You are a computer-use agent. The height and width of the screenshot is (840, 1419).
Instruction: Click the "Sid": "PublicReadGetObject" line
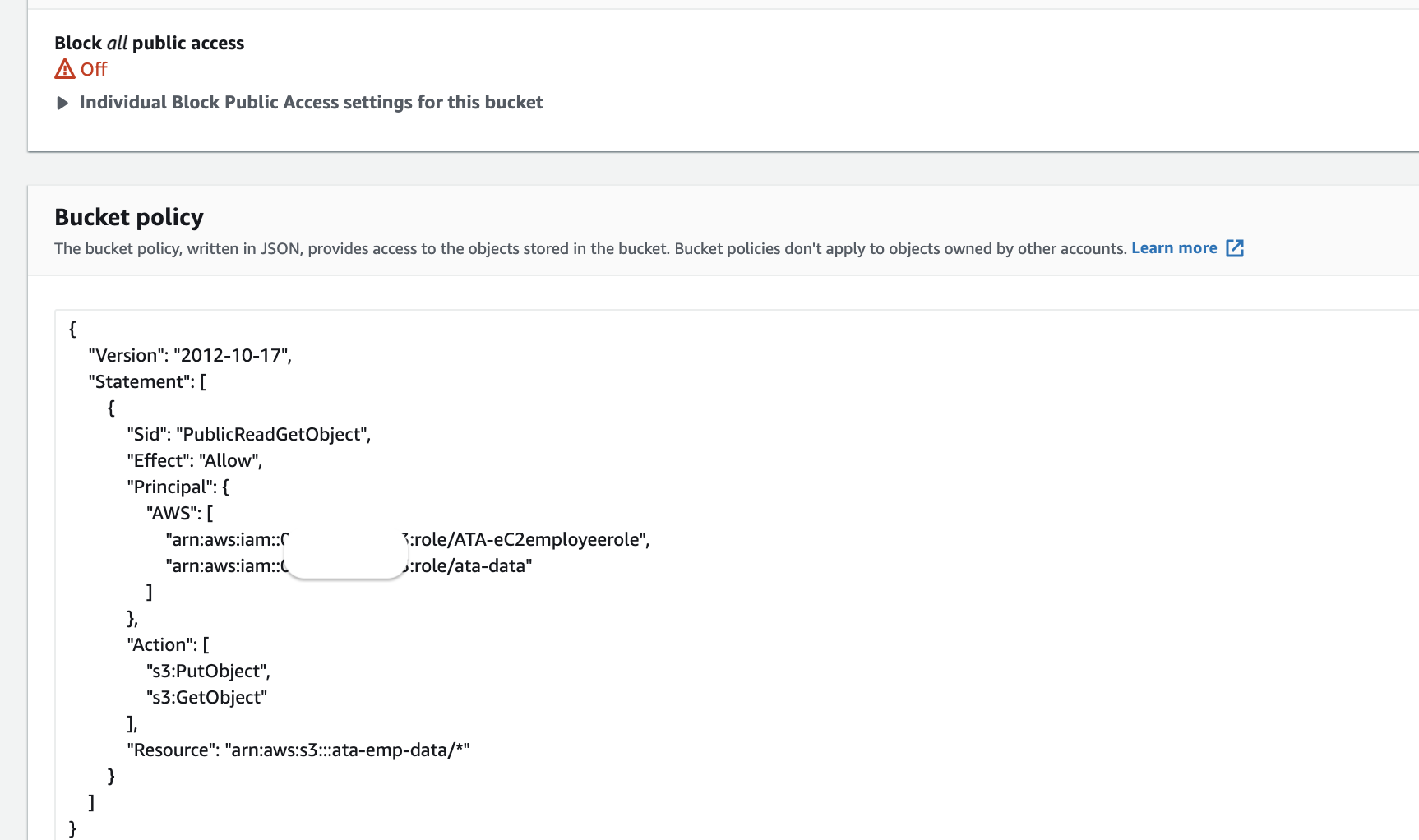(x=249, y=434)
